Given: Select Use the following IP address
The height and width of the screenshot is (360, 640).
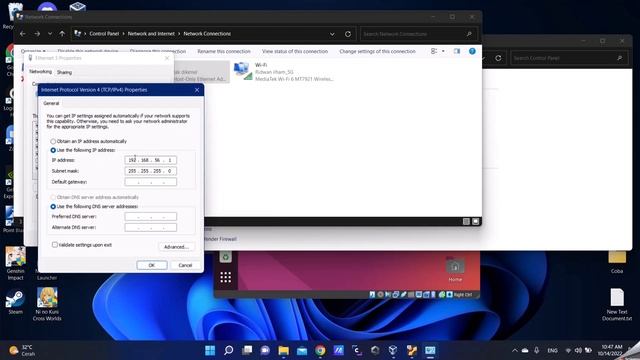Looking at the screenshot, I should [53, 150].
